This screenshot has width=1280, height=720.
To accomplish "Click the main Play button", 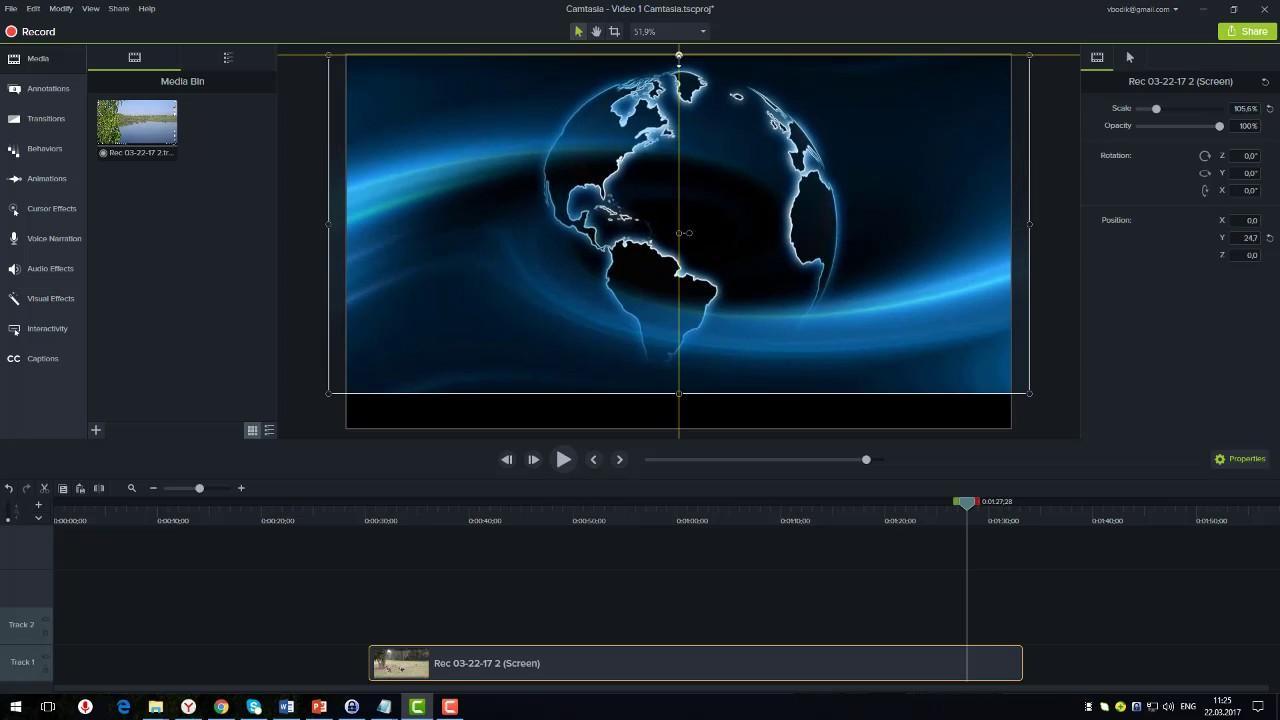I will click(x=563, y=460).
